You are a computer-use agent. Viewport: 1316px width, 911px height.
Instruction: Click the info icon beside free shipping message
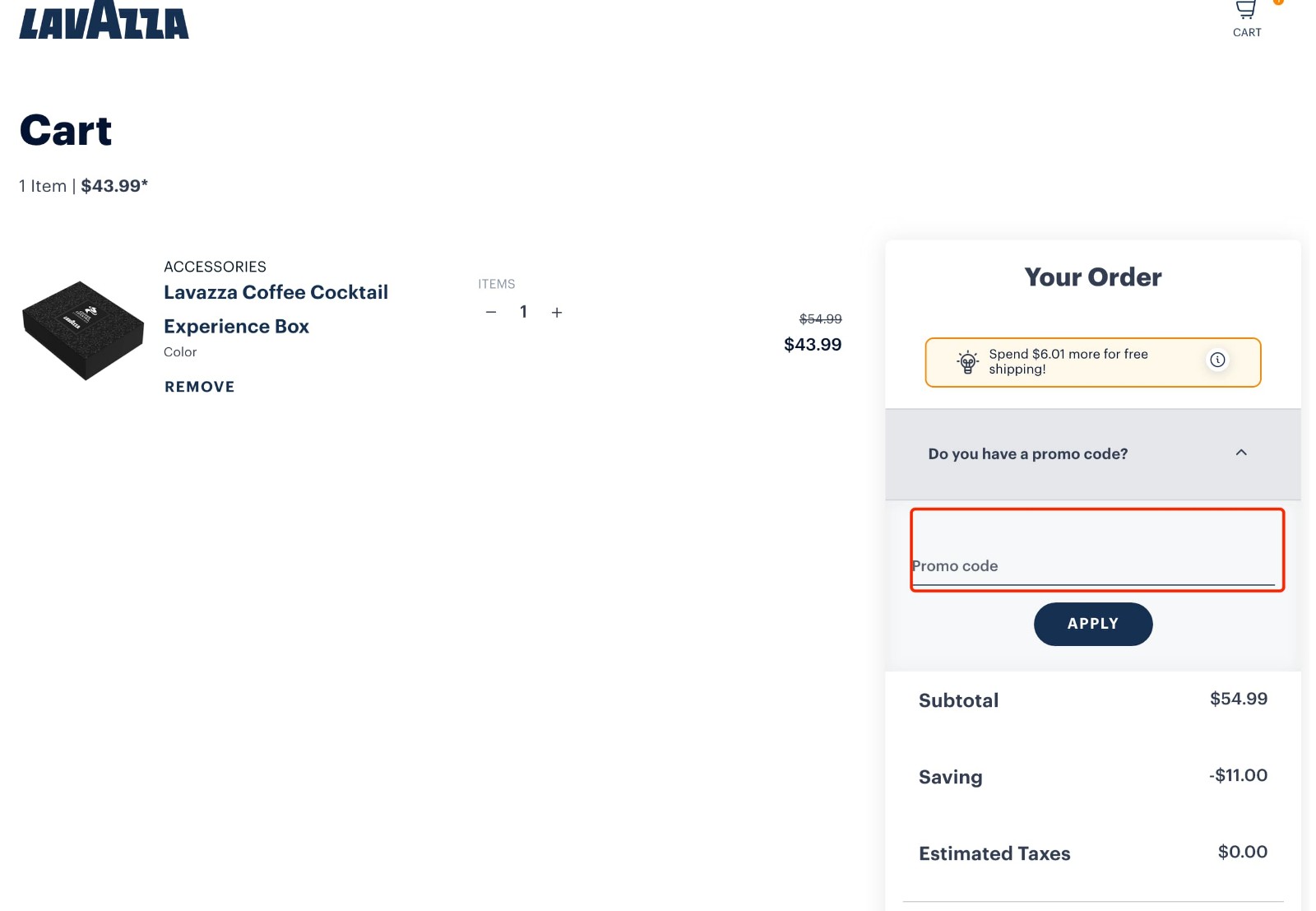pyautogui.click(x=1217, y=360)
